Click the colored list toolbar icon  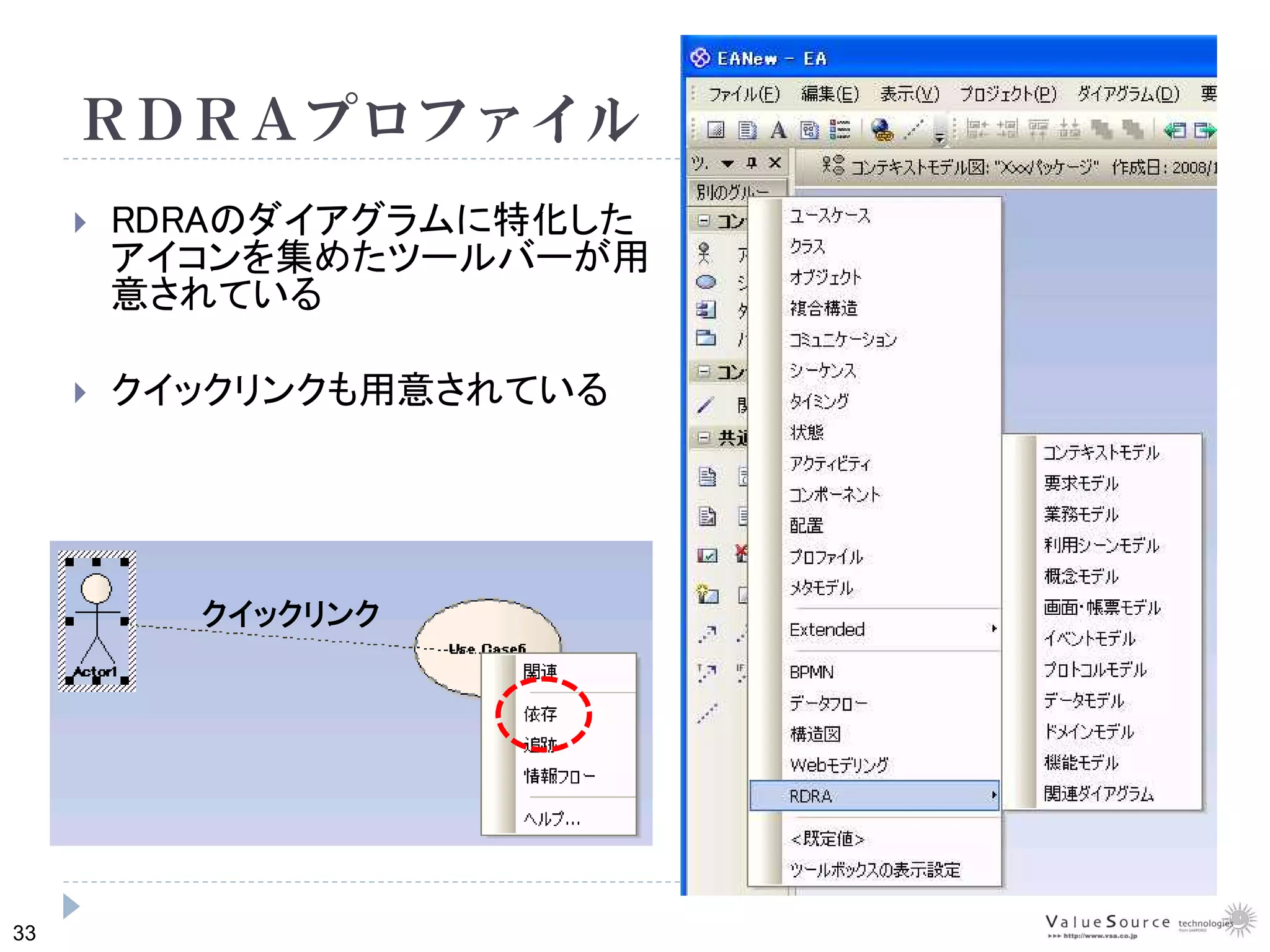click(840, 130)
